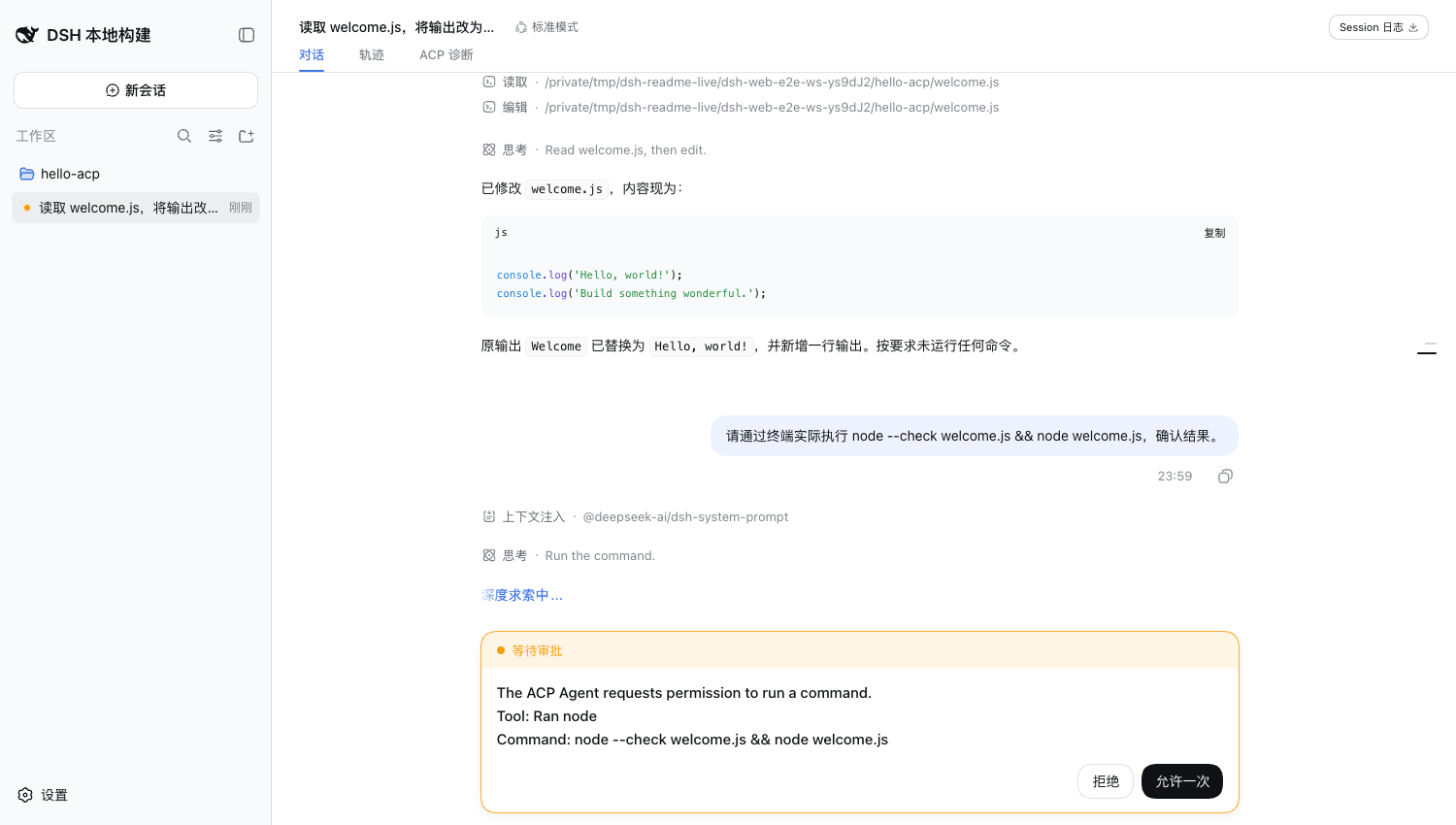Viewport: 1456px width, 825px height.
Task: Click the inline code Hello, world!
Action: click(x=701, y=346)
